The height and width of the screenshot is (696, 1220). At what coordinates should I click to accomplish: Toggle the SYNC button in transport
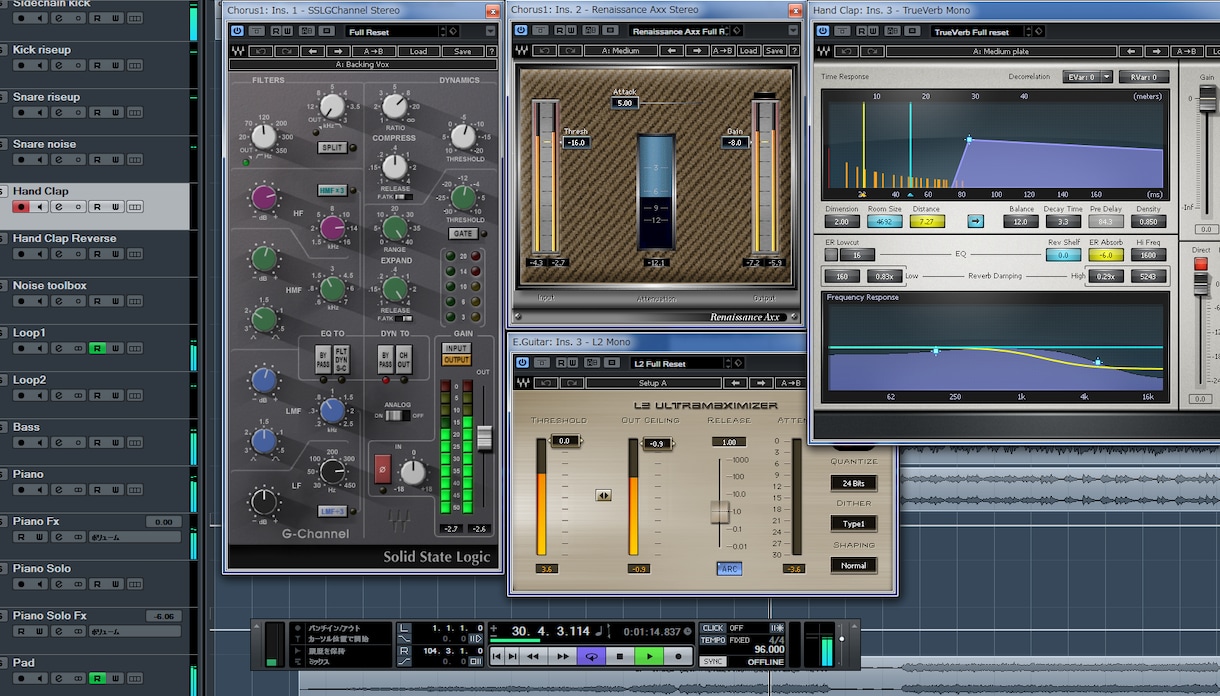point(713,661)
